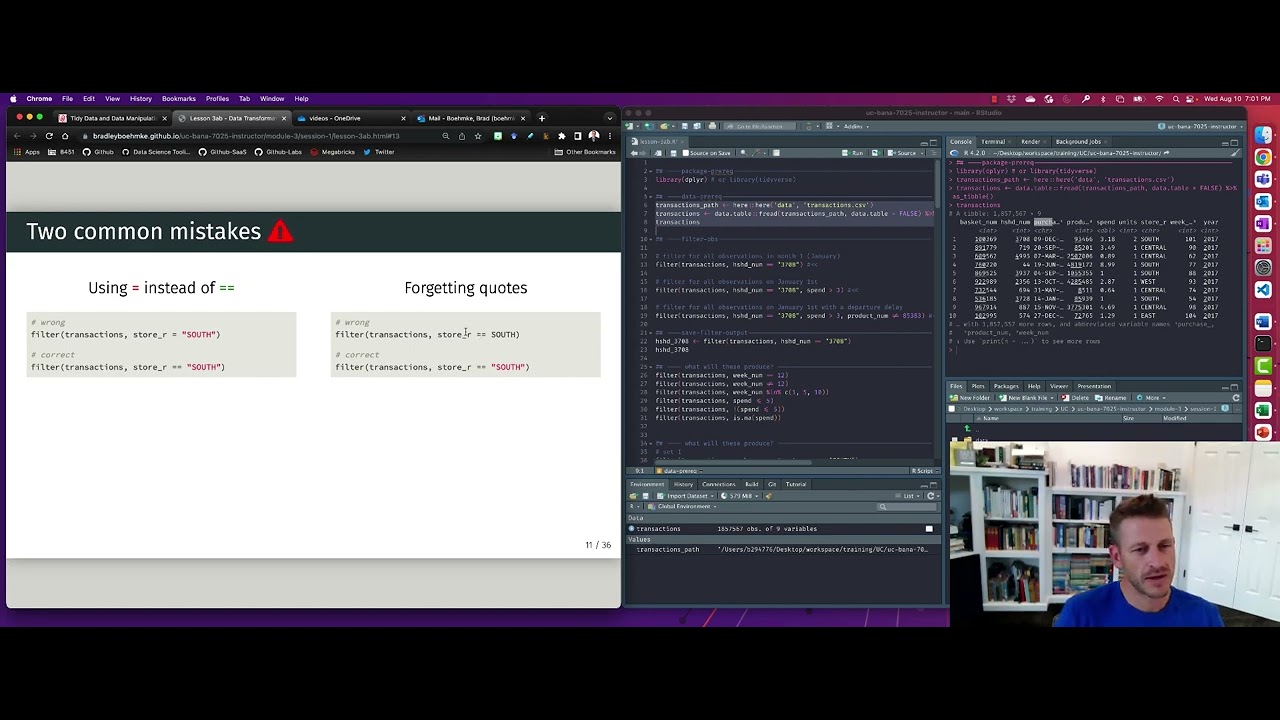Open the Global Environment dropdown

[682, 506]
